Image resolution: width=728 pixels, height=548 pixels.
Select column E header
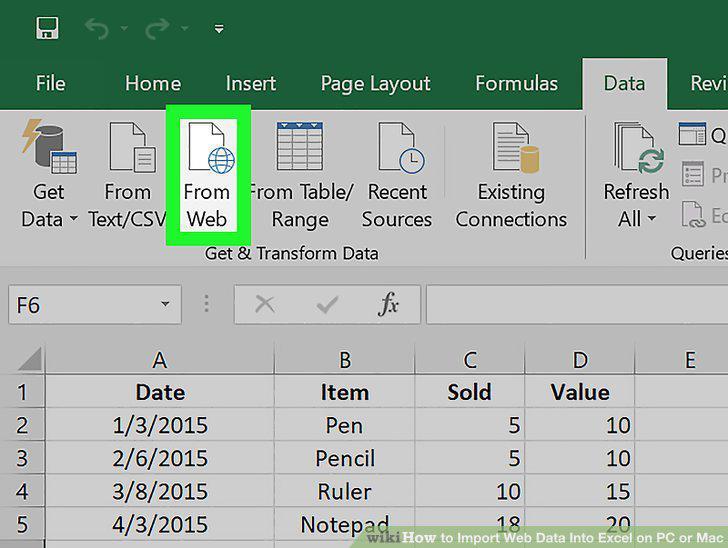(682, 359)
